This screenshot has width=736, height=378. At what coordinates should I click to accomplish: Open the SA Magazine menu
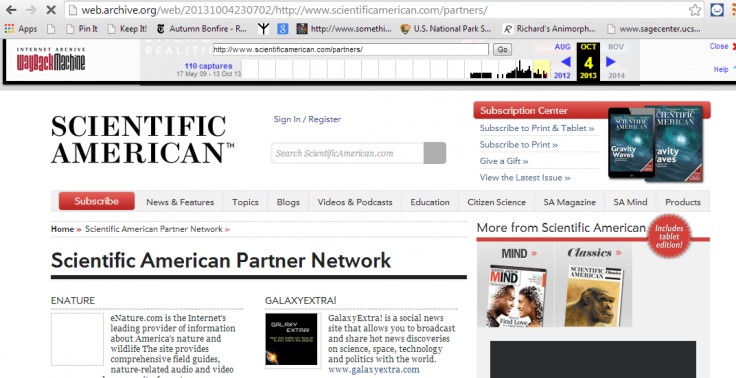tap(569, 202)
